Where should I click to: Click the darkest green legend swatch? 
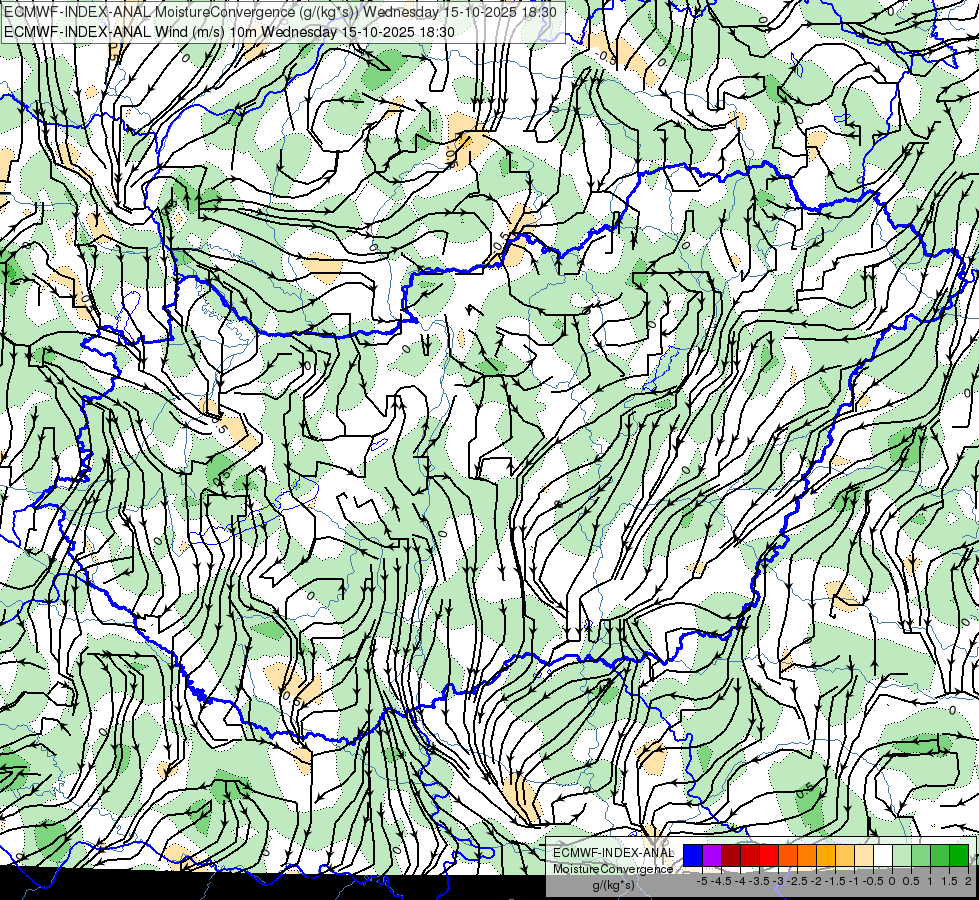[x=959, y=855]
